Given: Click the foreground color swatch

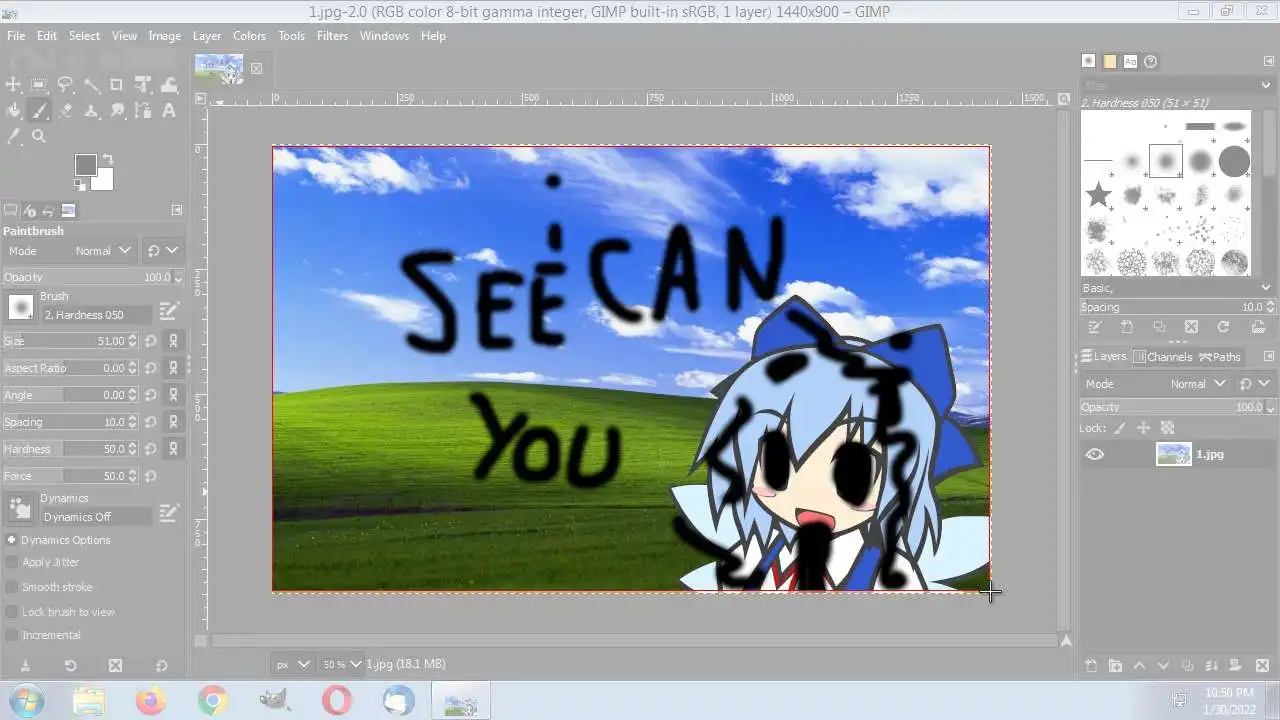Looking at the screenshot, I should pos(85,164).
